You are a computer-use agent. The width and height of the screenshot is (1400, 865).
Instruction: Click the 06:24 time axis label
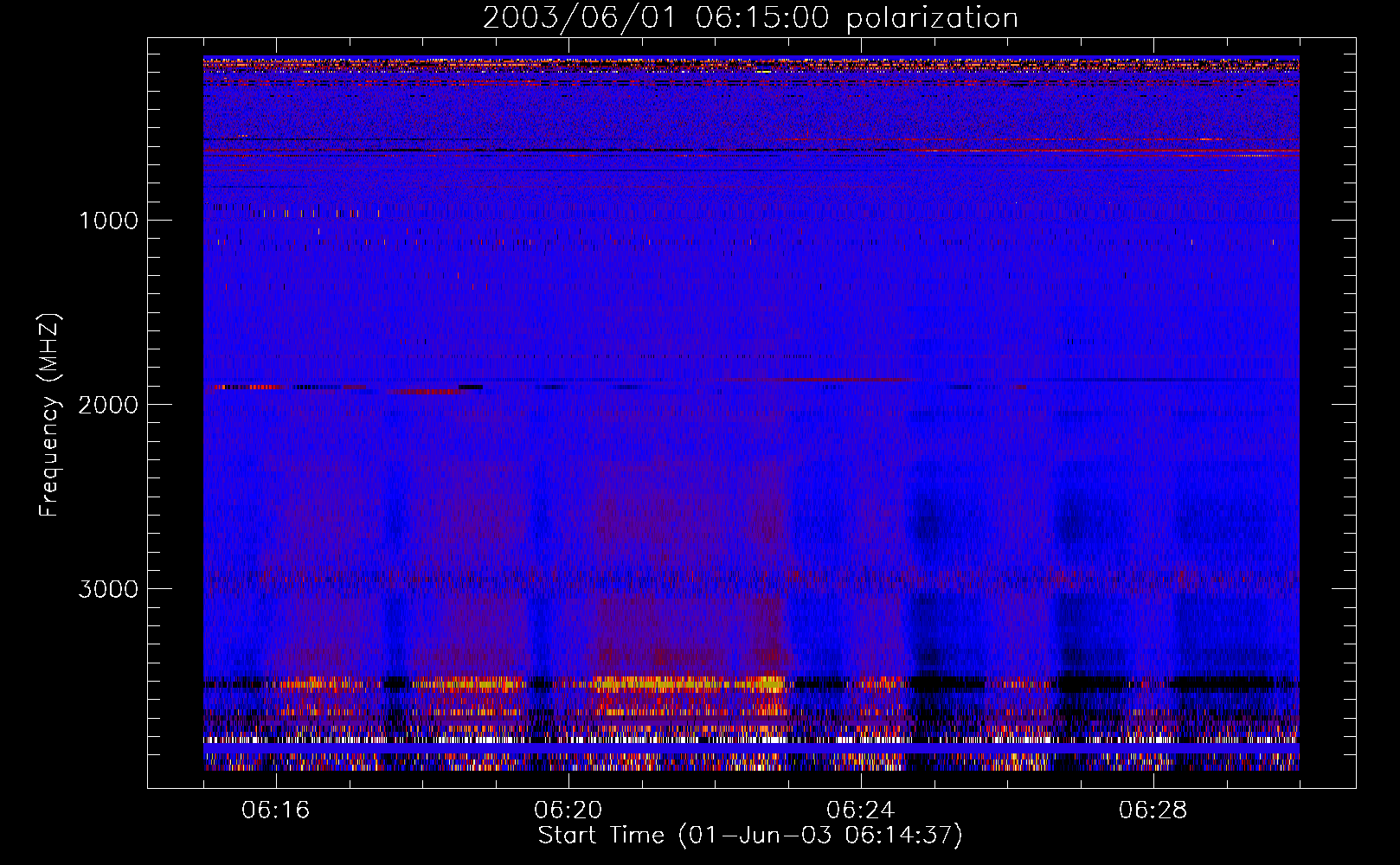861,811
